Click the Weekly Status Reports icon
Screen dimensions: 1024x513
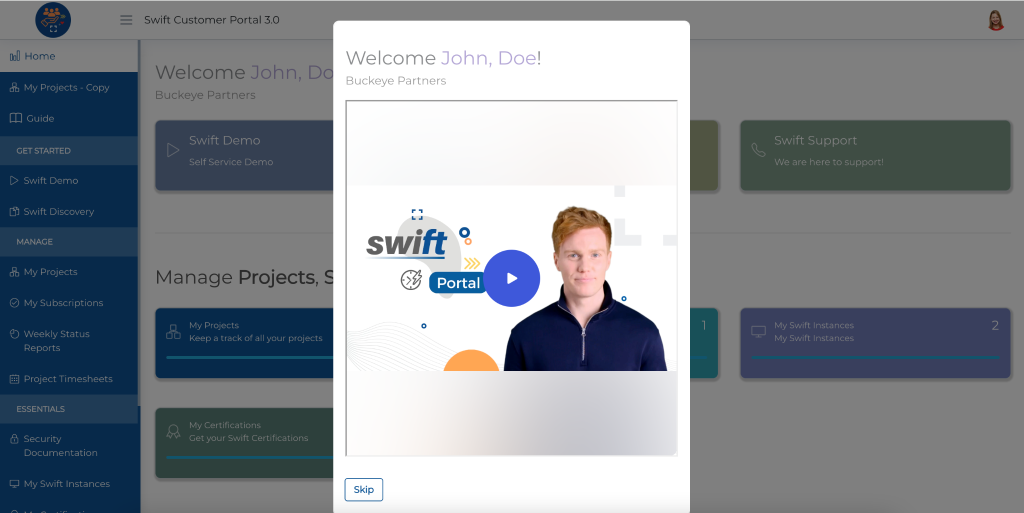14,334
